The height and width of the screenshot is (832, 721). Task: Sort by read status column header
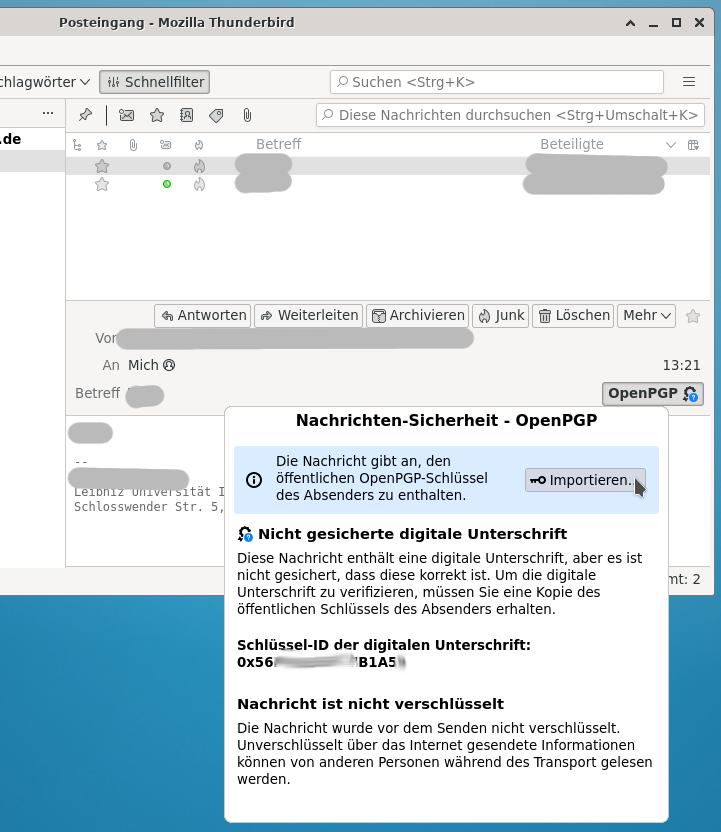pyautogui.click(x=166, y=145)
